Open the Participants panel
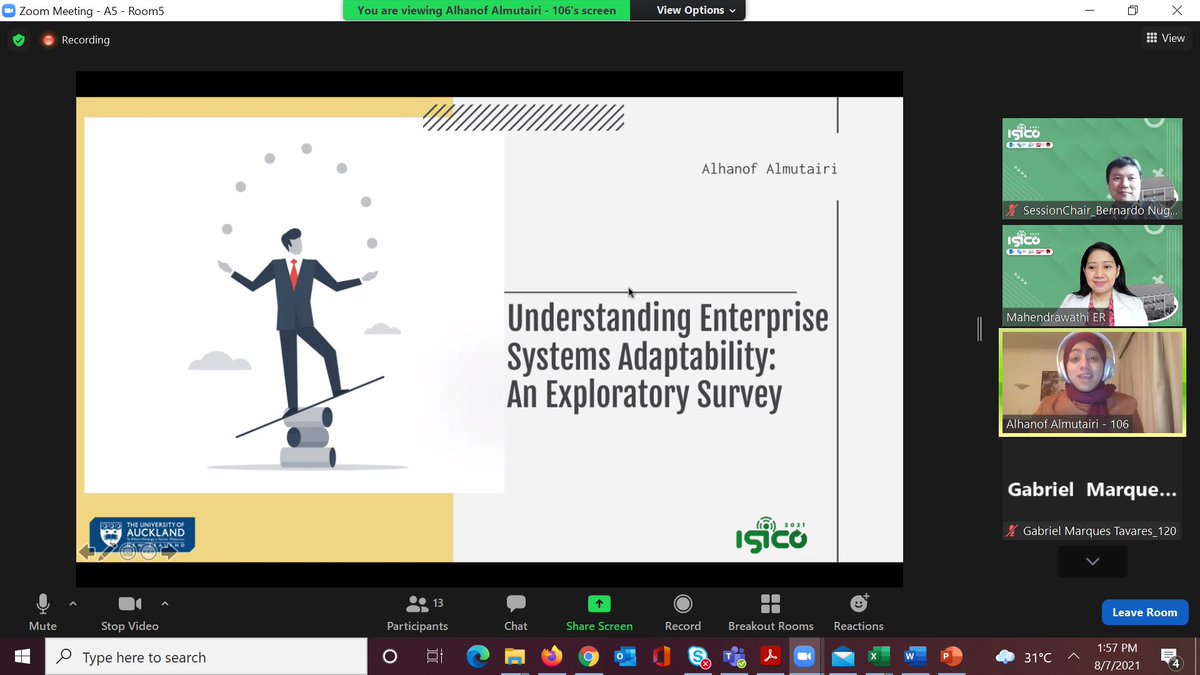The width and height of the screenshot is (1200, 675). [x=418, y=612]
